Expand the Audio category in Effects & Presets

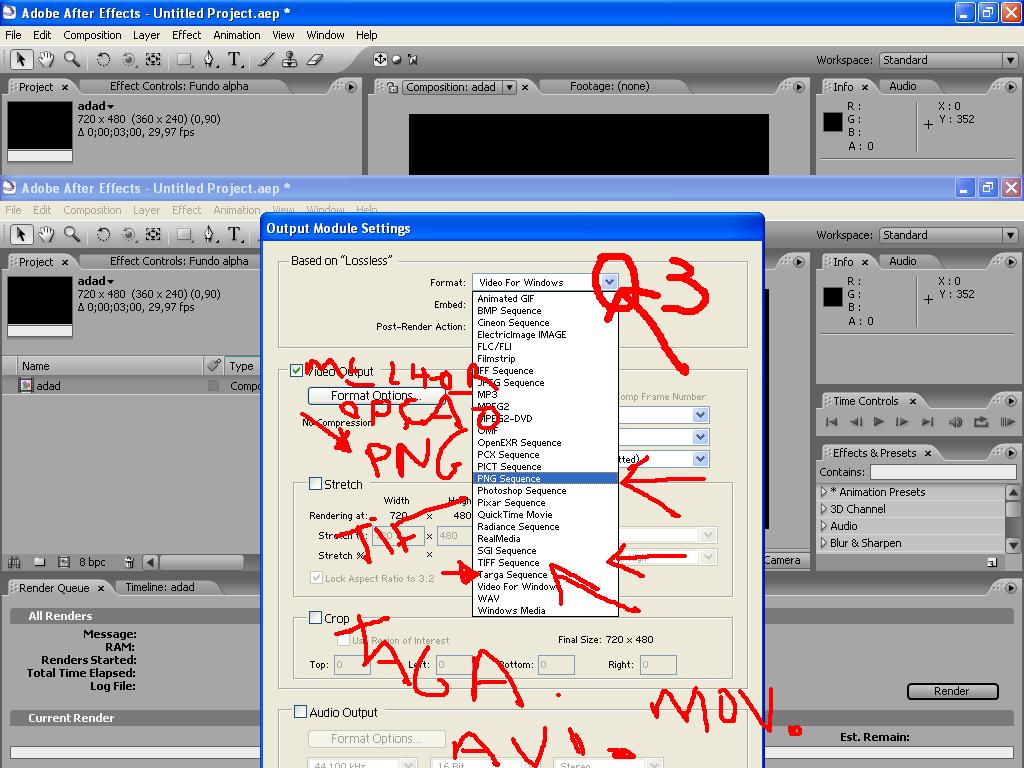click(x=824, y=526)
